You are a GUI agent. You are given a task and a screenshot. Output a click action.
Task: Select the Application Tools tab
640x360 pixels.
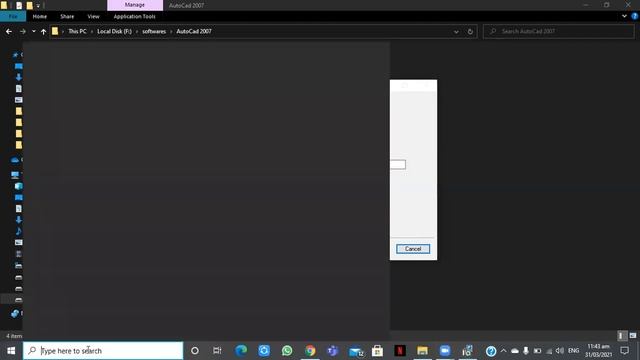(x=134, y=16)
